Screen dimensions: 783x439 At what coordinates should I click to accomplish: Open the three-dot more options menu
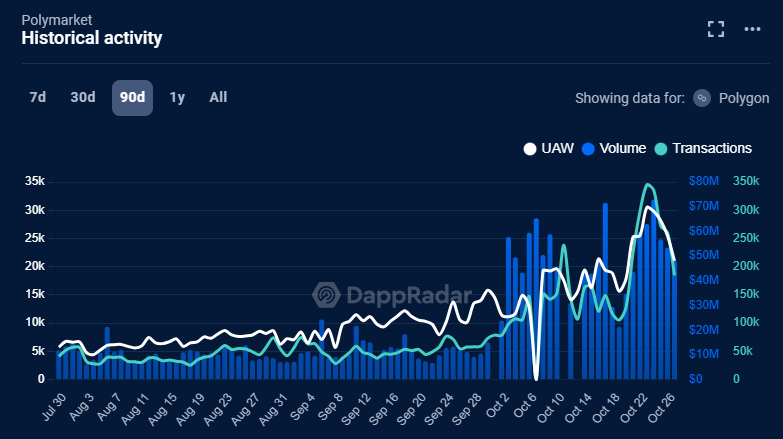coord(752,29)
